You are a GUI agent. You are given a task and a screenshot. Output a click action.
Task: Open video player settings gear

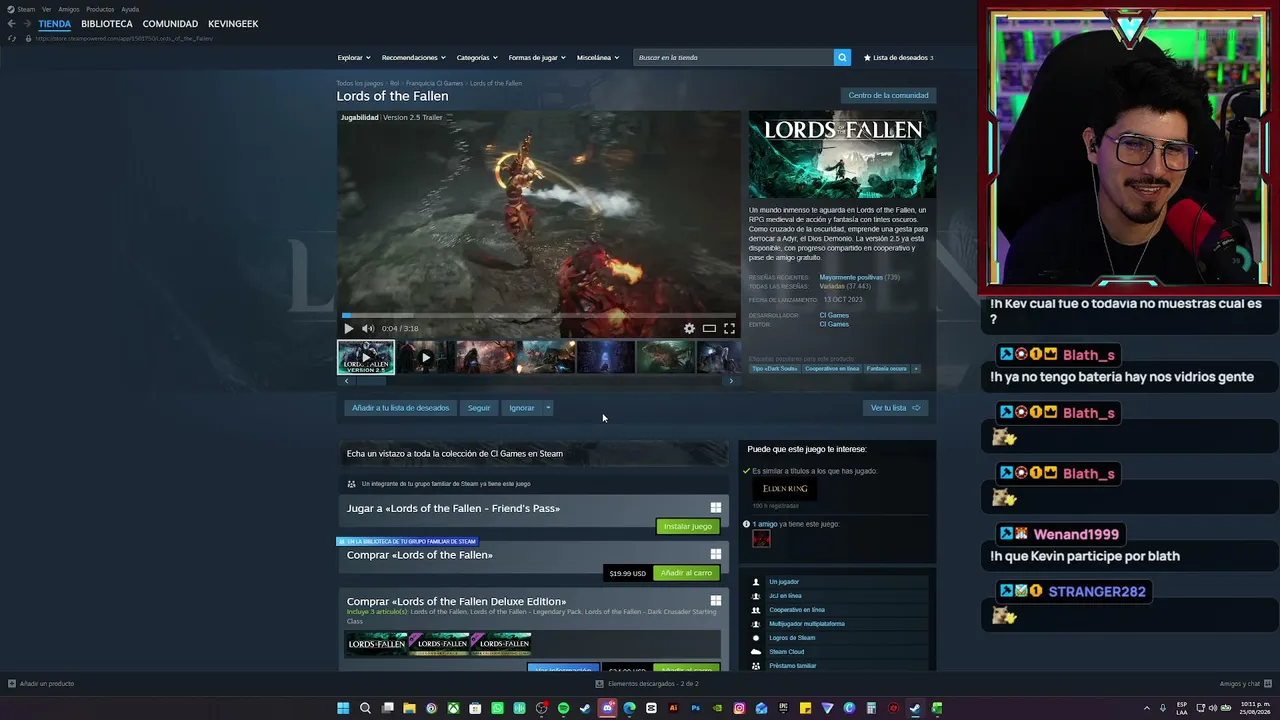tap(689, 328)
